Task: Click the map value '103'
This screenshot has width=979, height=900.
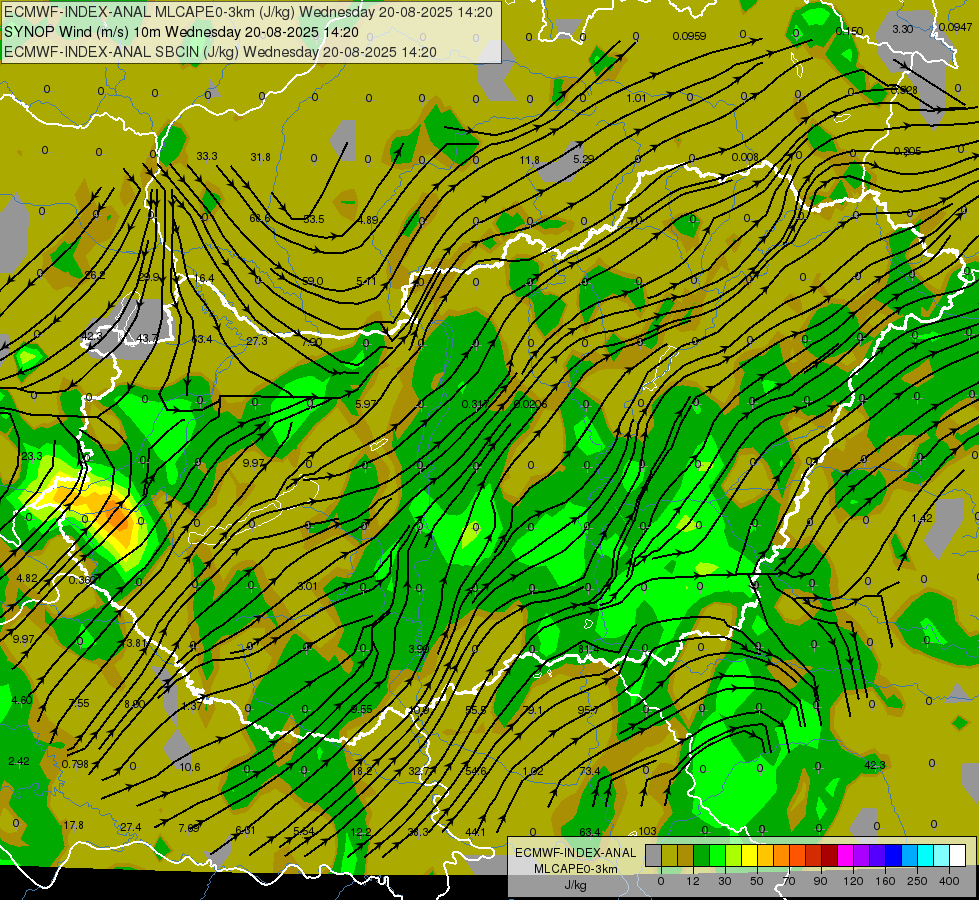Action: [647, 831]
